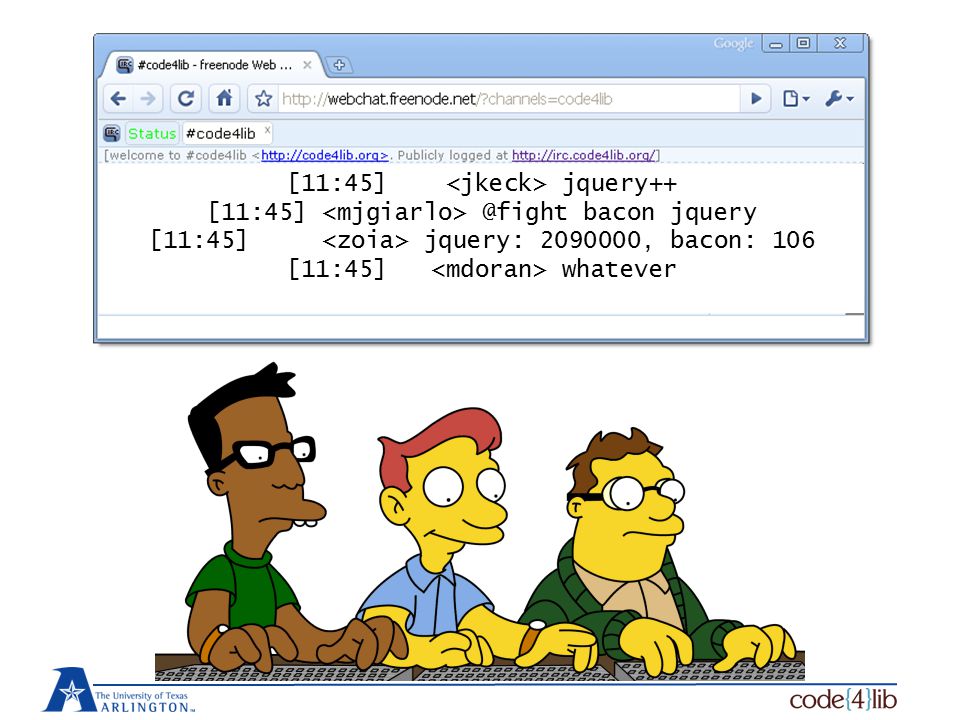Bookmark this page with the star icon
This screenshot has width=960, height=720.
pos(263,99)
